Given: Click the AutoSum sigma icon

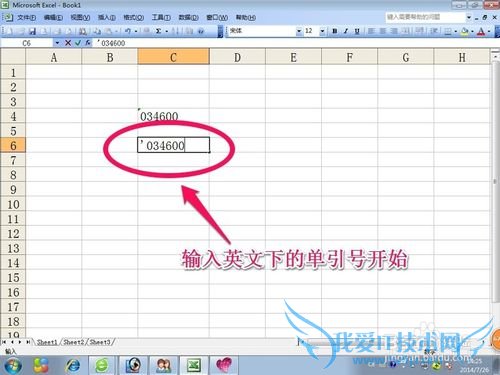Looking at the screenshot, I should tap(158, 31).
